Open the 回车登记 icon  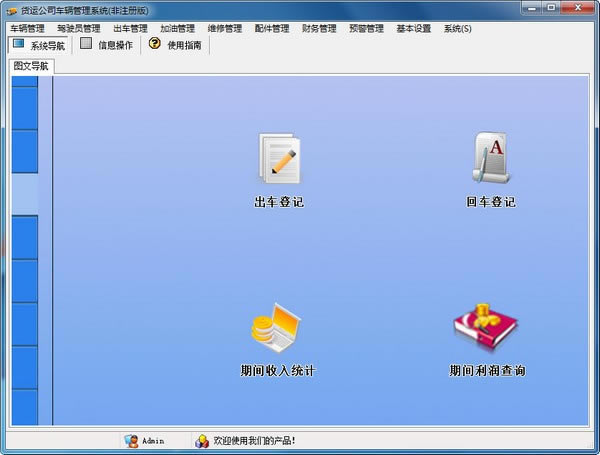click(x=491, y=157)
